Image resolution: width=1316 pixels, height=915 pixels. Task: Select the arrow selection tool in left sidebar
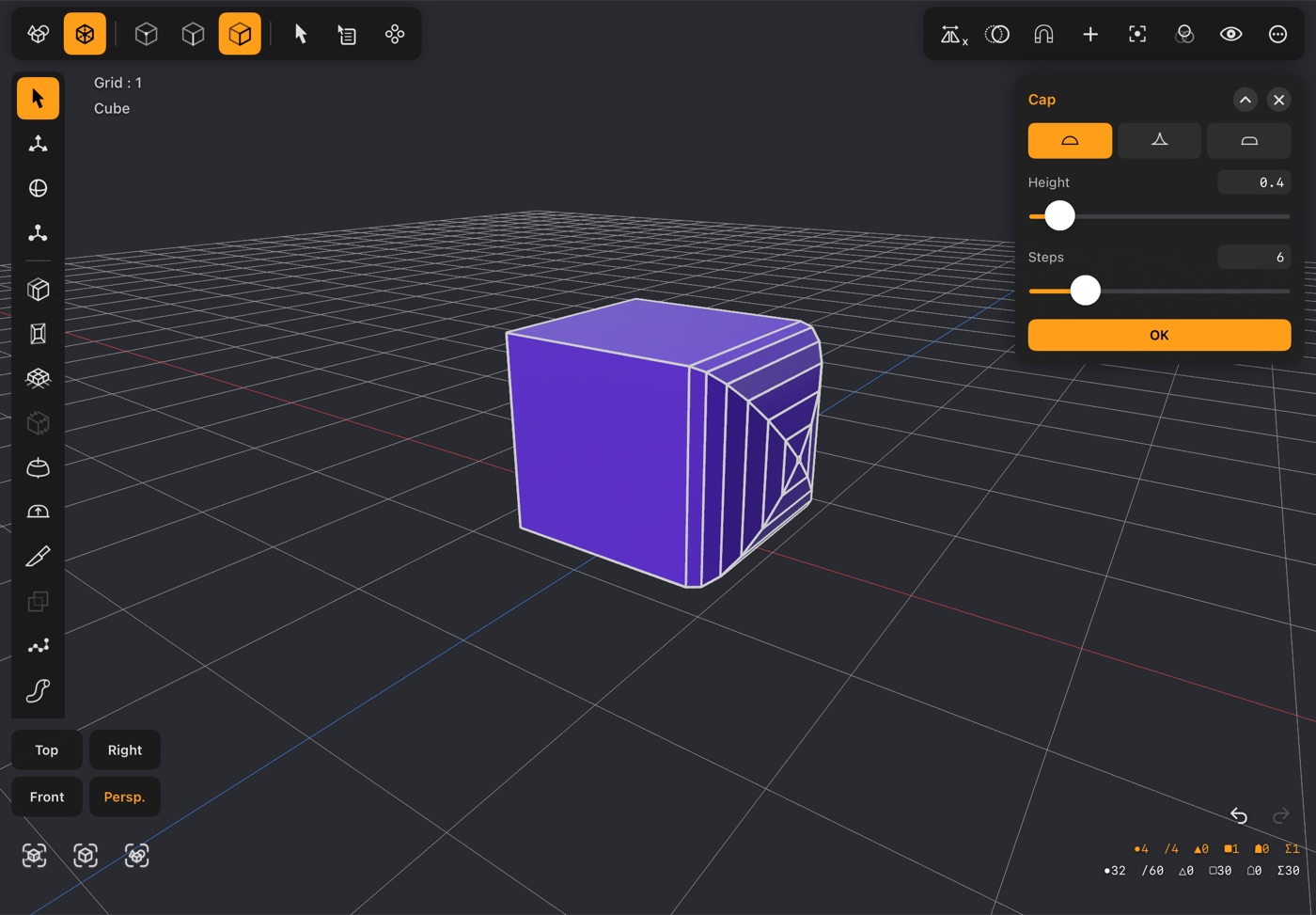pos(38,99)
